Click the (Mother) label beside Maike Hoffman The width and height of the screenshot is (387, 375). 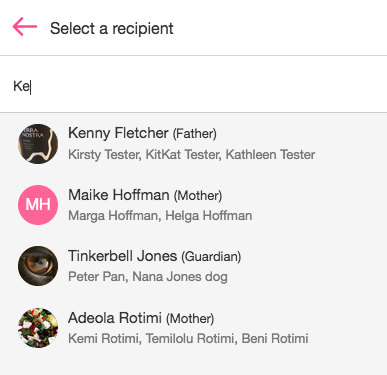pos(198,195)
